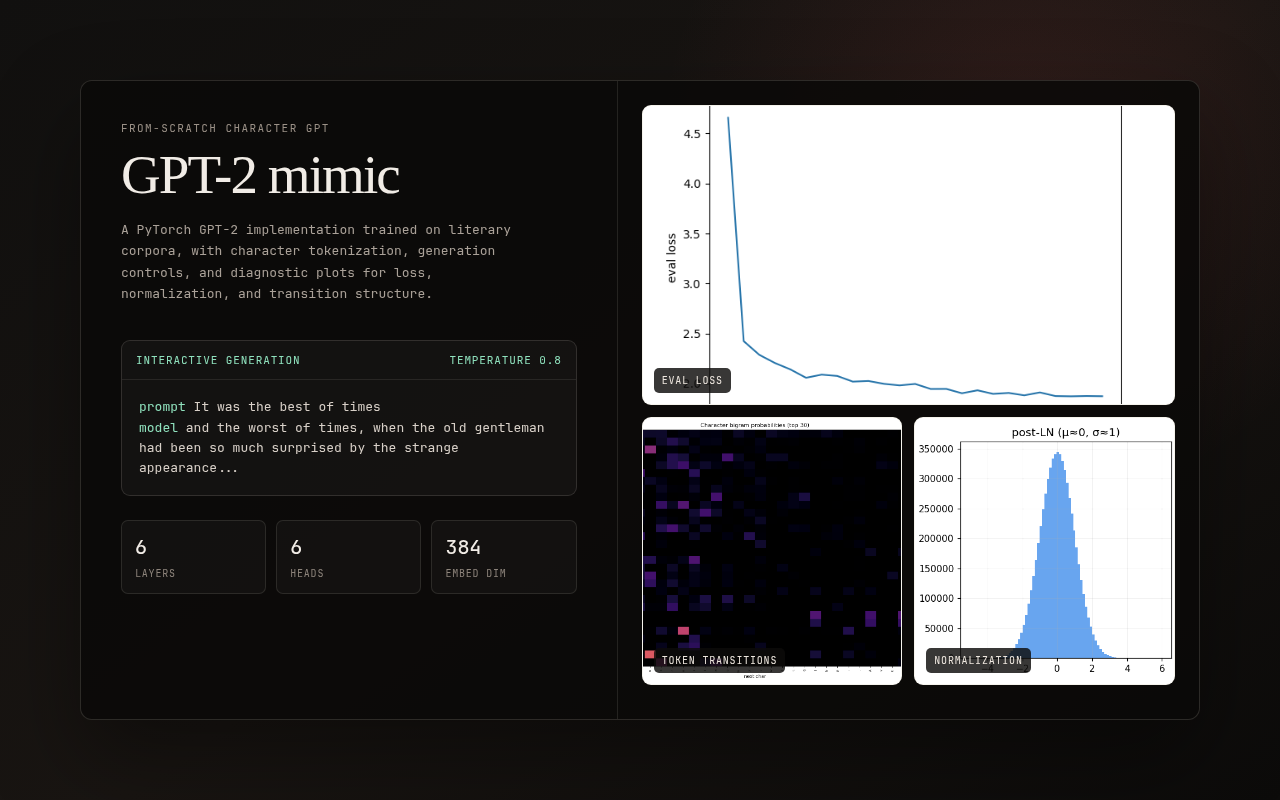This screenshot has width=1280, height=800.
Task: Click the TEMPERATURE 0.8 label
Action: [x=505, y=361]
